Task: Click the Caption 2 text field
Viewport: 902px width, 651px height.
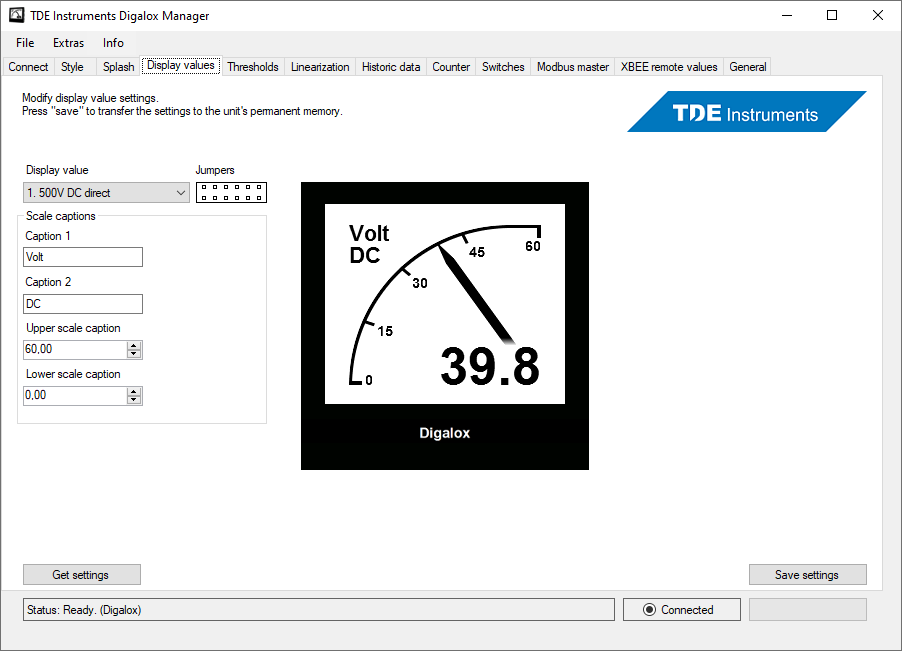Action: [x=83, y=304]
